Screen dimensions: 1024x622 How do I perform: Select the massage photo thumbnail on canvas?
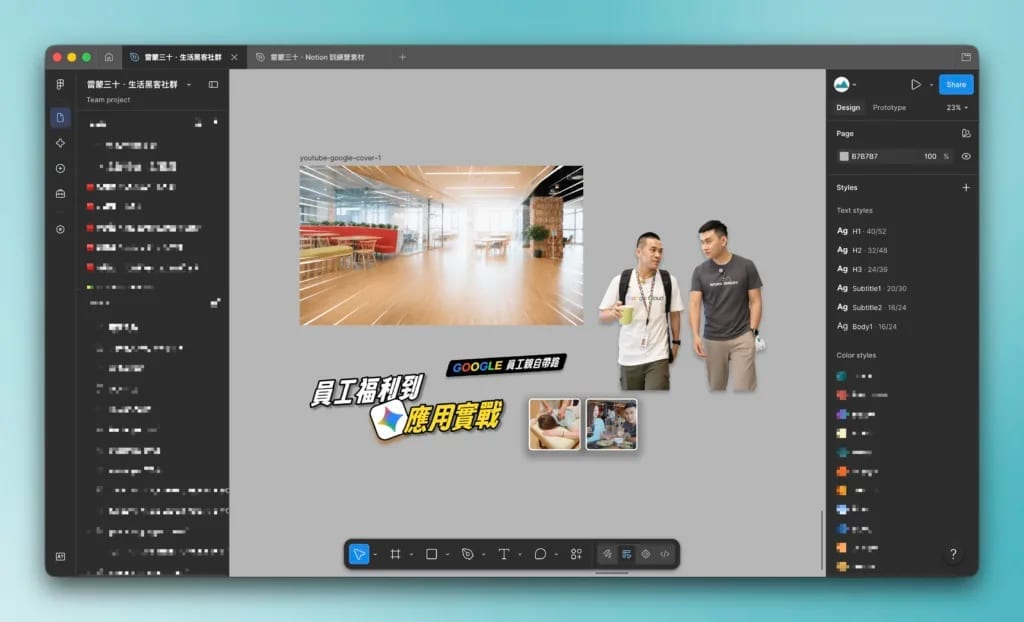click(x=554, y=425)
